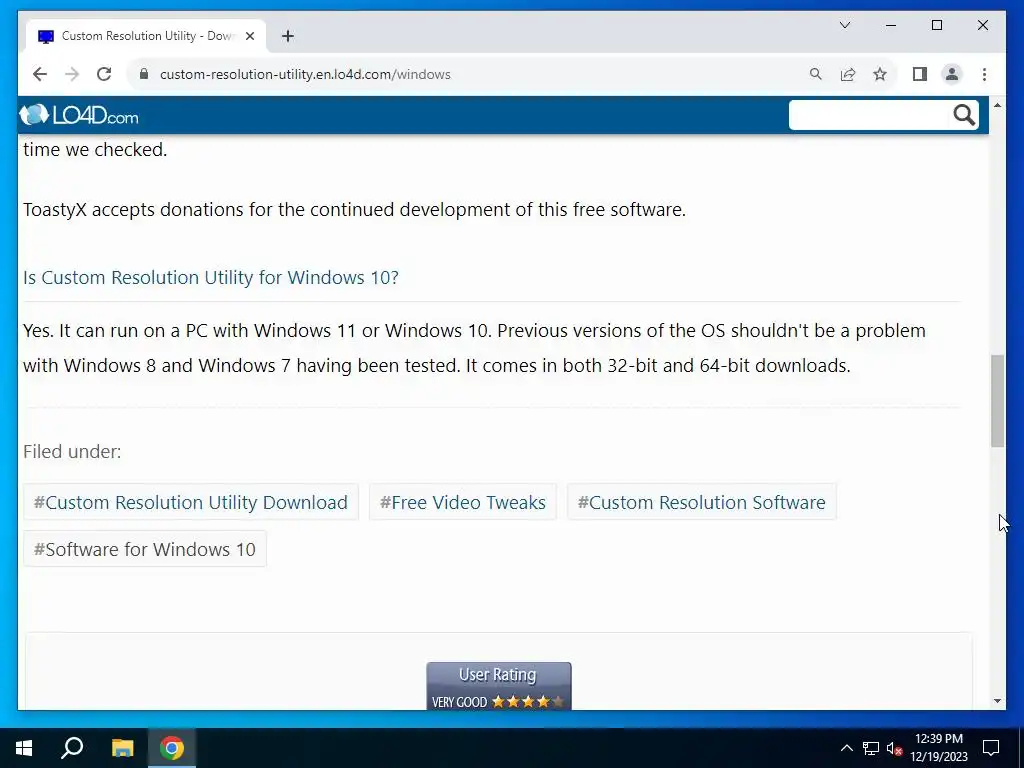The image size is (1024, 768).
Task: Select the Custom Resolution Utility tab
Action: tap(147, 36)
